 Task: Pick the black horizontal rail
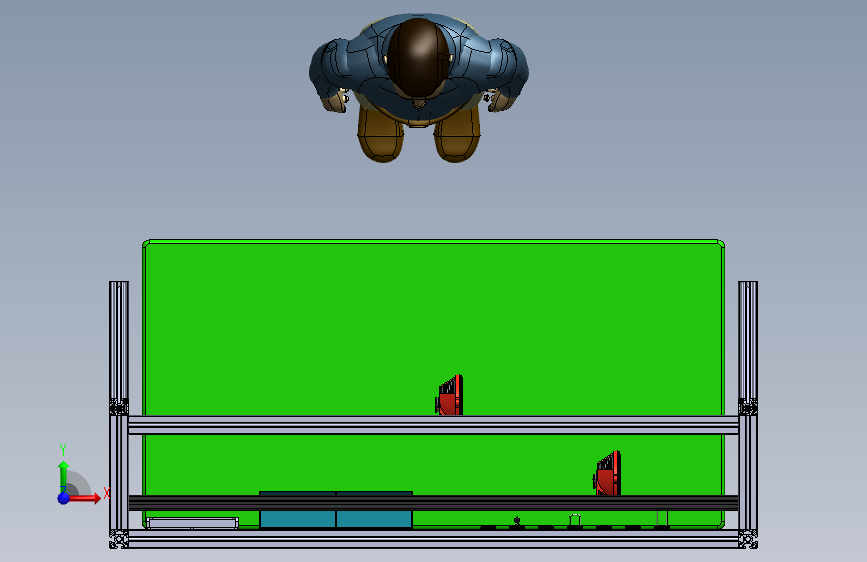pyautogui.click(x=433, y=503)
